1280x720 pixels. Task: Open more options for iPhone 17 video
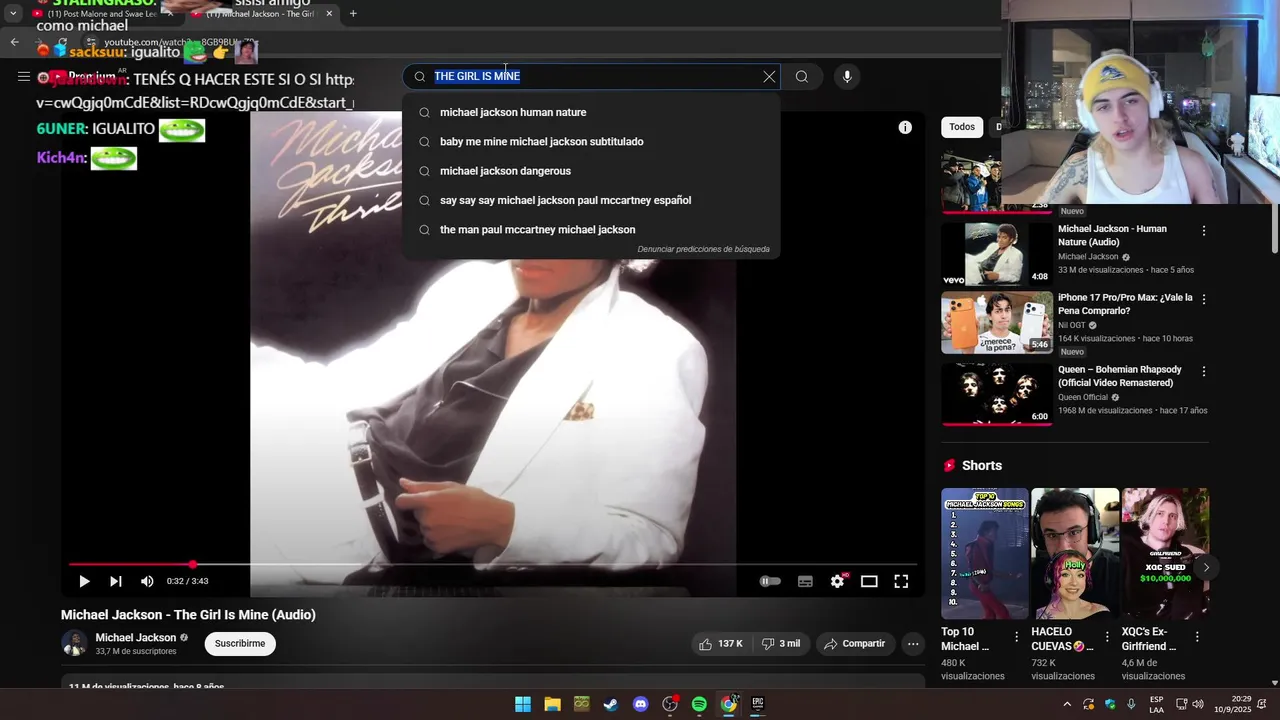pos(1204,299)
